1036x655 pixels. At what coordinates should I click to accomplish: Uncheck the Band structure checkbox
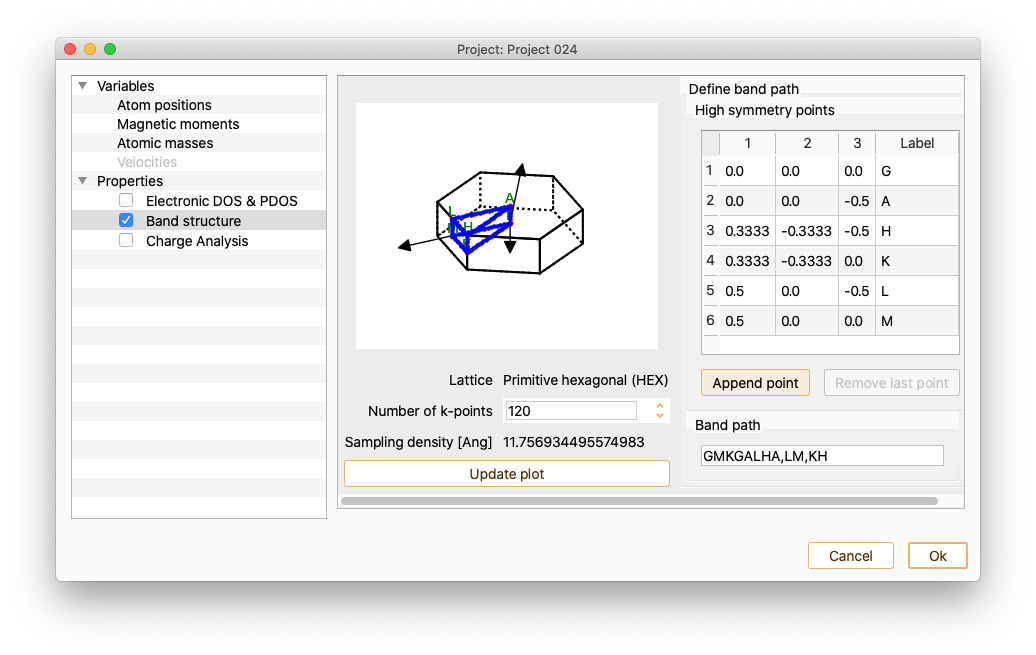coord(126,220)
